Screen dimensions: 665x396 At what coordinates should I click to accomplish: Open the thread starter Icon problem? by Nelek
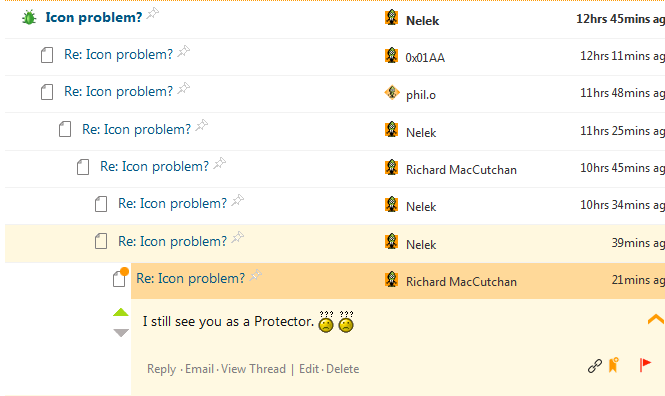[94, 17]
